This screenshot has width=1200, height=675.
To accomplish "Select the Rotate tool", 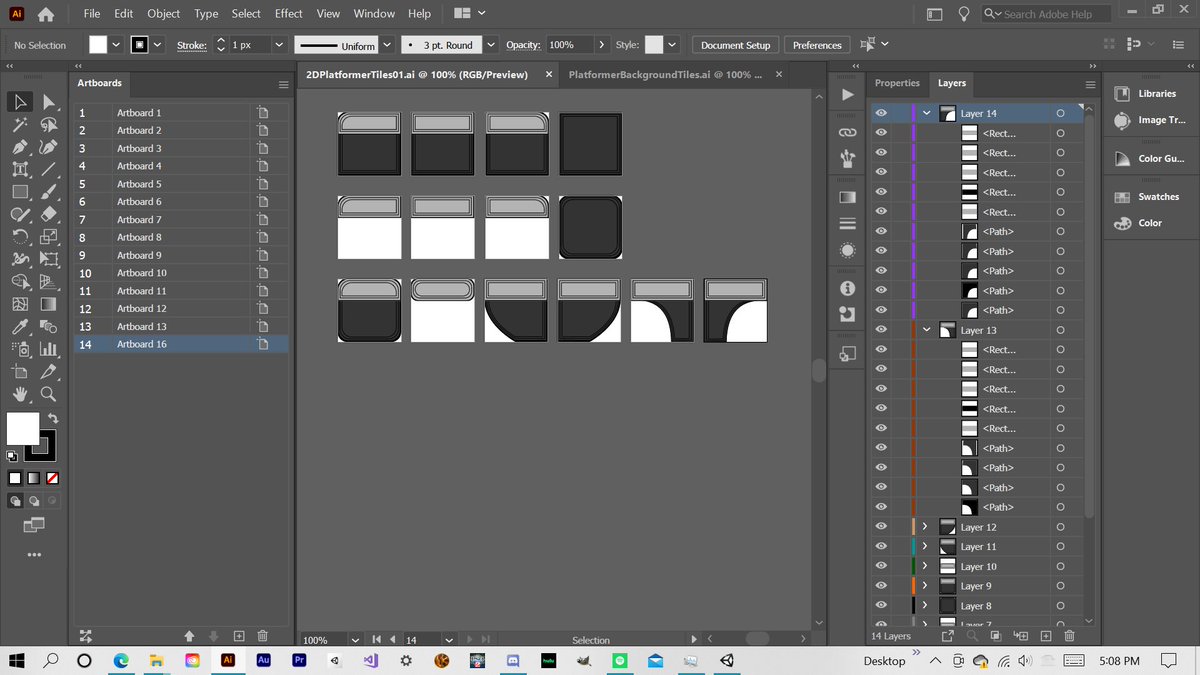I will 20,237.
